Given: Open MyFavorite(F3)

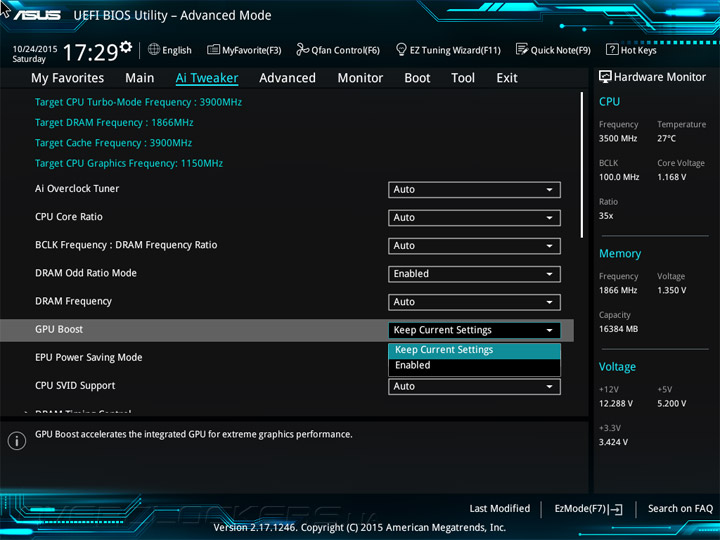Looking at the screenshot, I should click(x=244, y=50).
